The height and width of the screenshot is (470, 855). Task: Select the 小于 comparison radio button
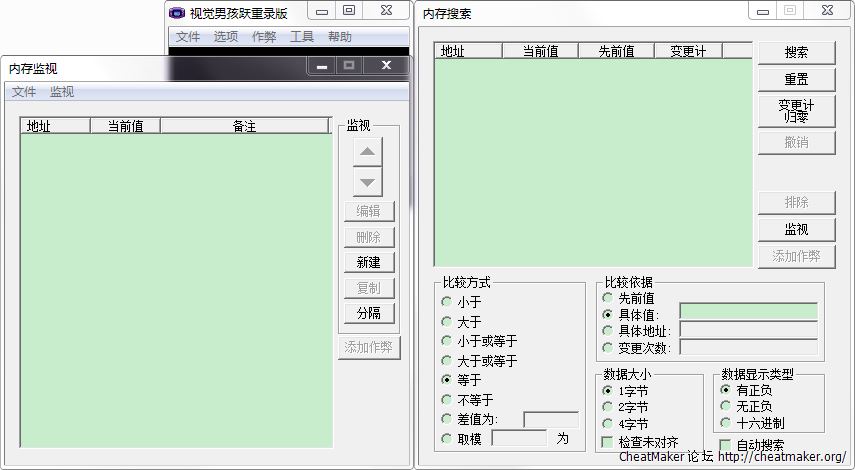coord(447,302)
